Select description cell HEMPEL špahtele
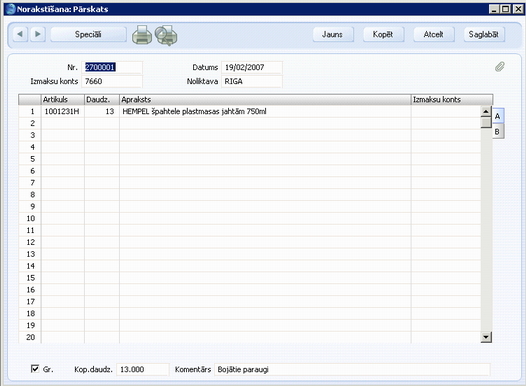Viewport: 526px width, 386px height. pos(265,111)
